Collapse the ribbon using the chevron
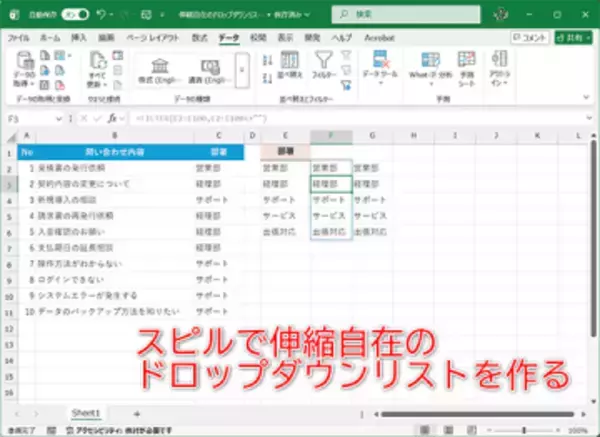Image resolution: width=600 pixels, height=437 pixels. (x=587, y=97)
